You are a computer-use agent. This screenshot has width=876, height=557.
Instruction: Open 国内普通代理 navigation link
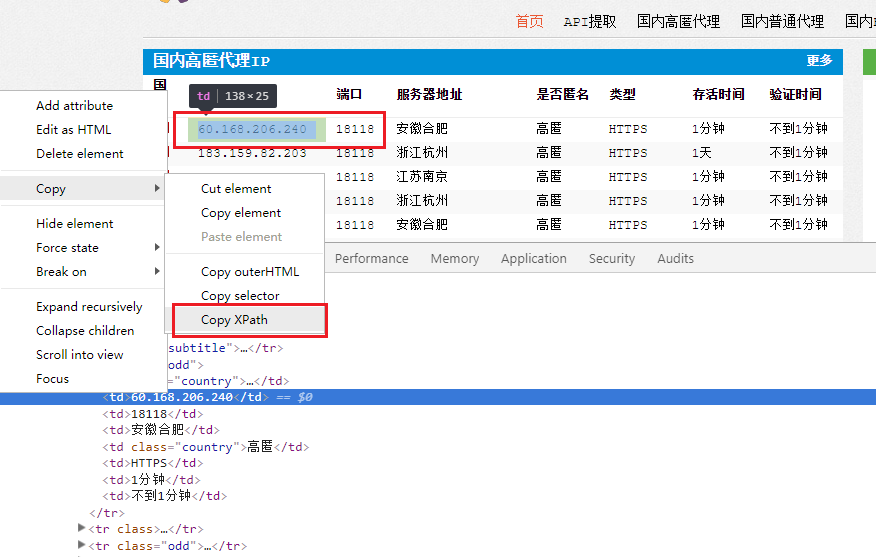pos(782,21)
